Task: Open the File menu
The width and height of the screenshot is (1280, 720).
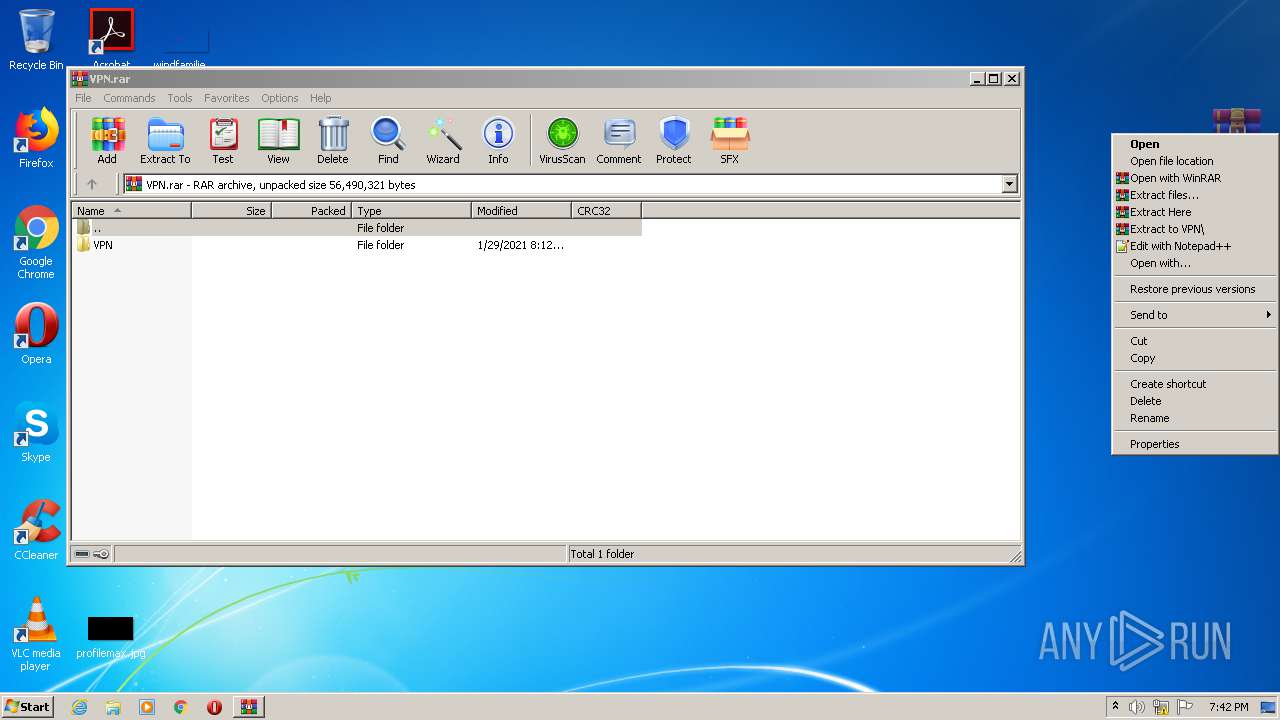Action: pyautogui.click(x=83, y=98)
